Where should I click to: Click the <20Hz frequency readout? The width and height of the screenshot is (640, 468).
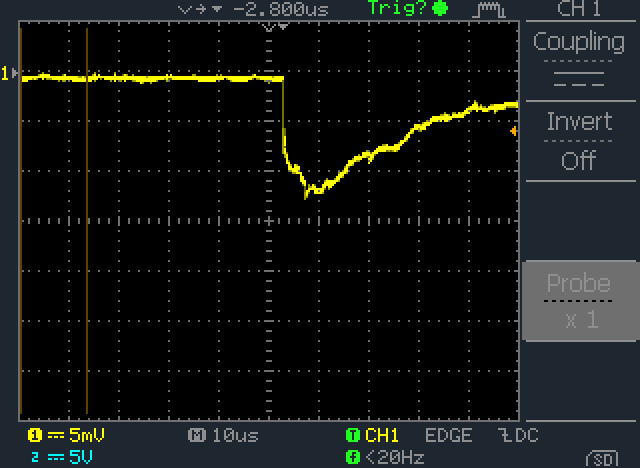(x=395, y=457)
